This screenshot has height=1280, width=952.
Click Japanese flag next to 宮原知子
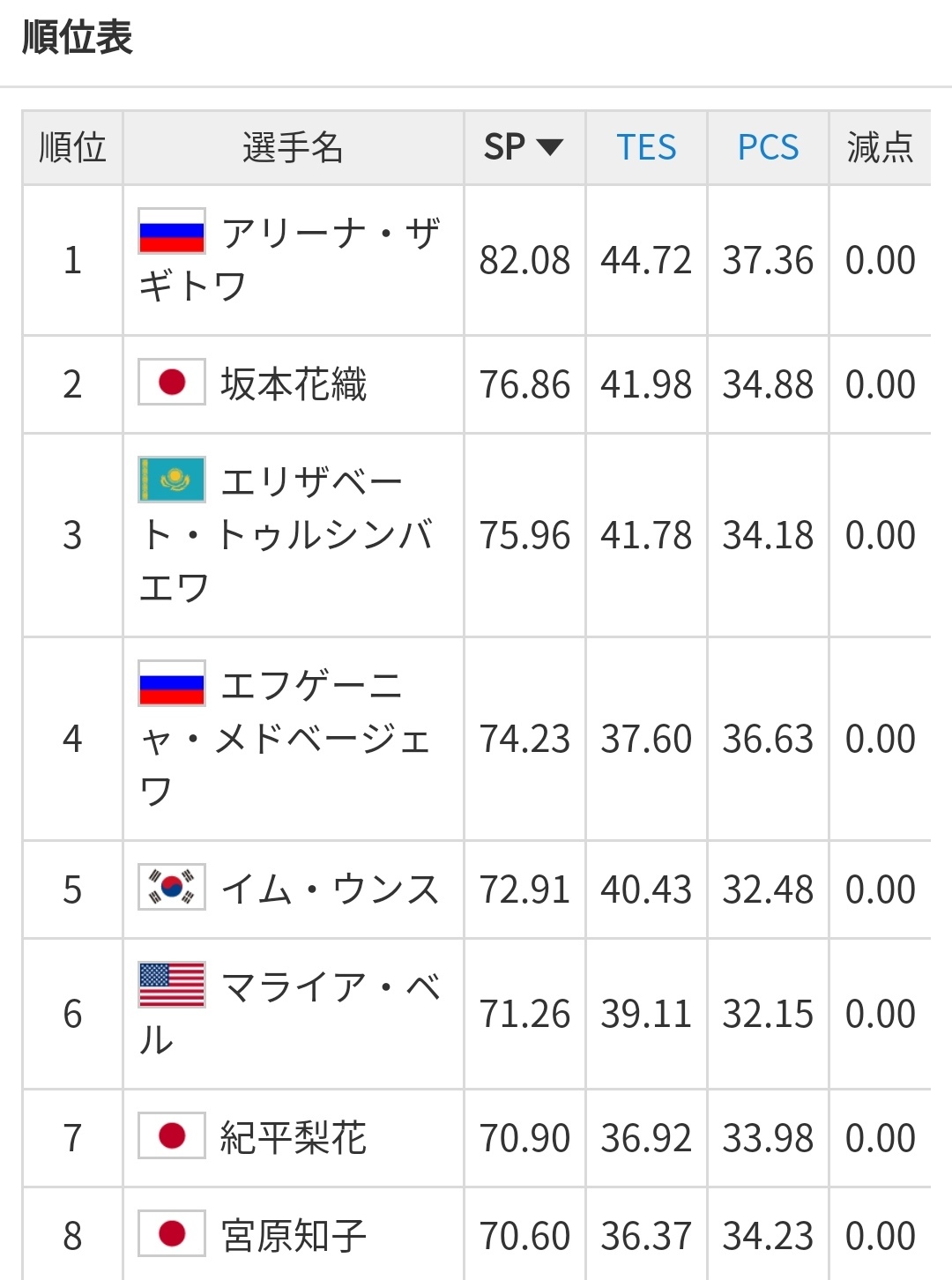[x=172, y=1233]
